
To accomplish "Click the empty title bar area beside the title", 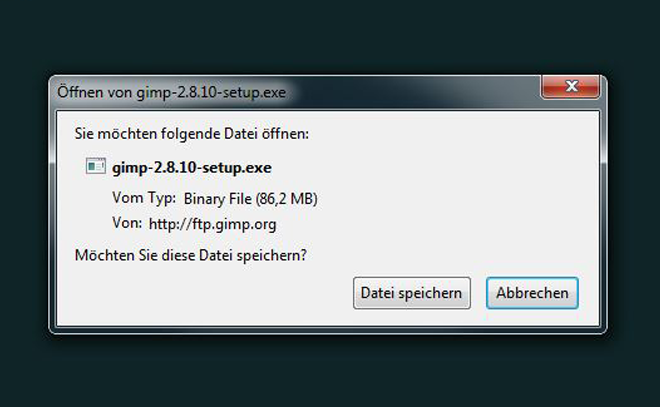I will point(420,92).
